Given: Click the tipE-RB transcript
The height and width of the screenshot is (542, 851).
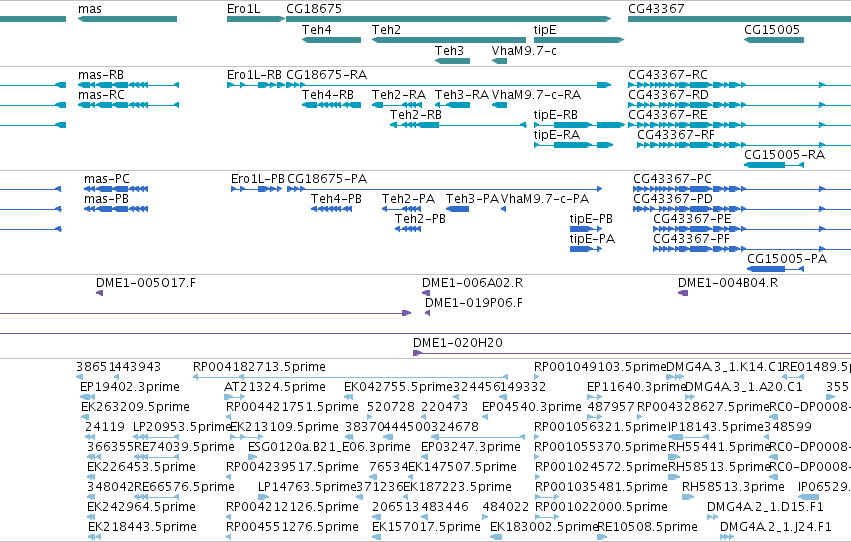Looking at the screenshot, I should point(579,125).
